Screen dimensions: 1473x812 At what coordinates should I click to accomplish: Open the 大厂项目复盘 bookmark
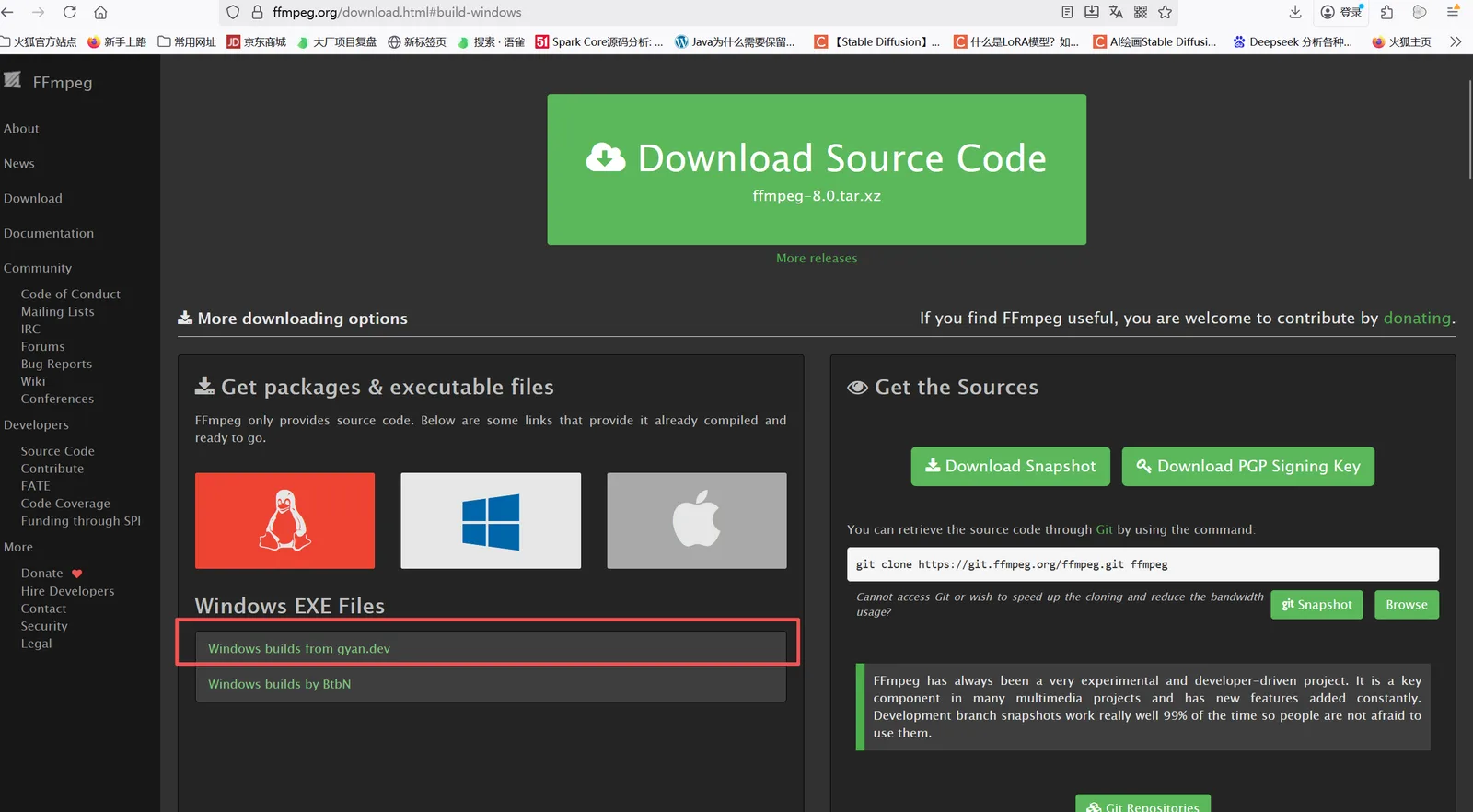[x=337, y=41]
